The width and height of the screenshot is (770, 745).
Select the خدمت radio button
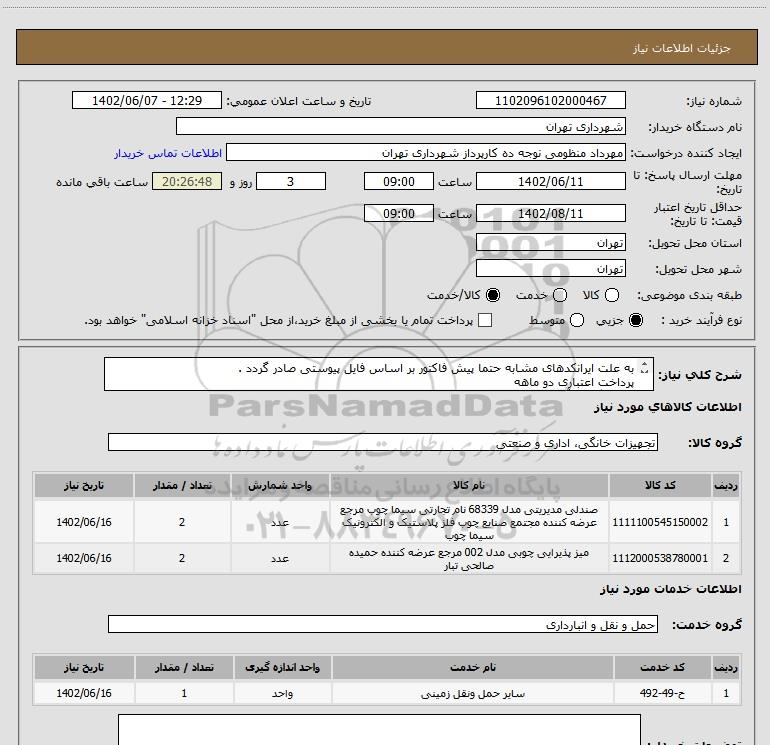pyautogui.click(x=560, y=295)
